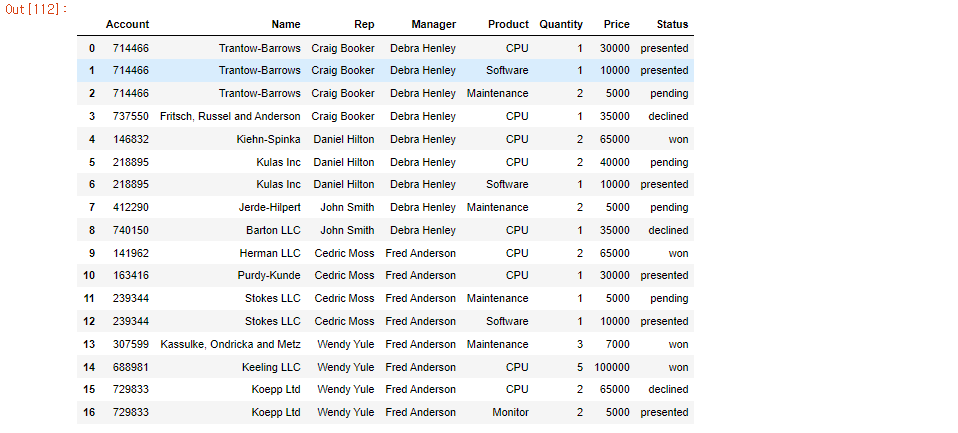Click Craig Booker in row 3

[x=343, y=116]
